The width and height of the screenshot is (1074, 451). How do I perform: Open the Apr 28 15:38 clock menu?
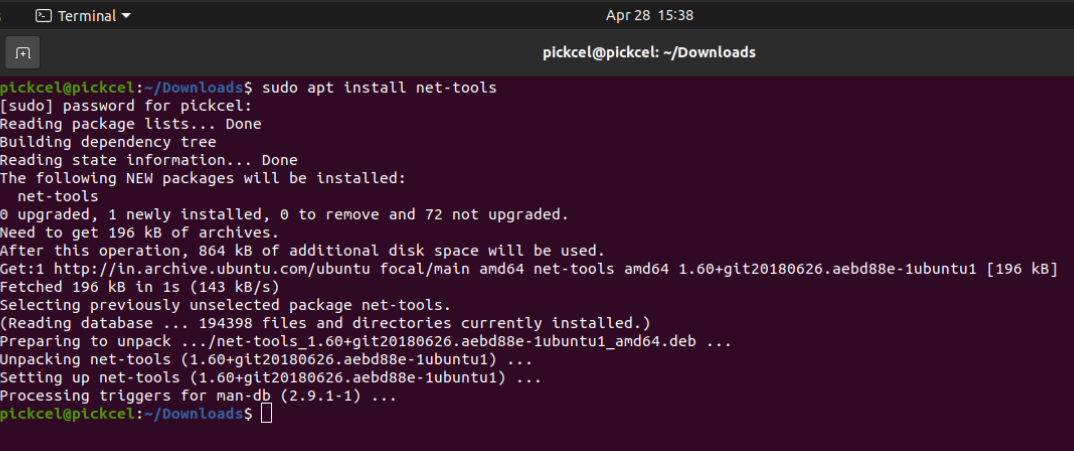649,15
